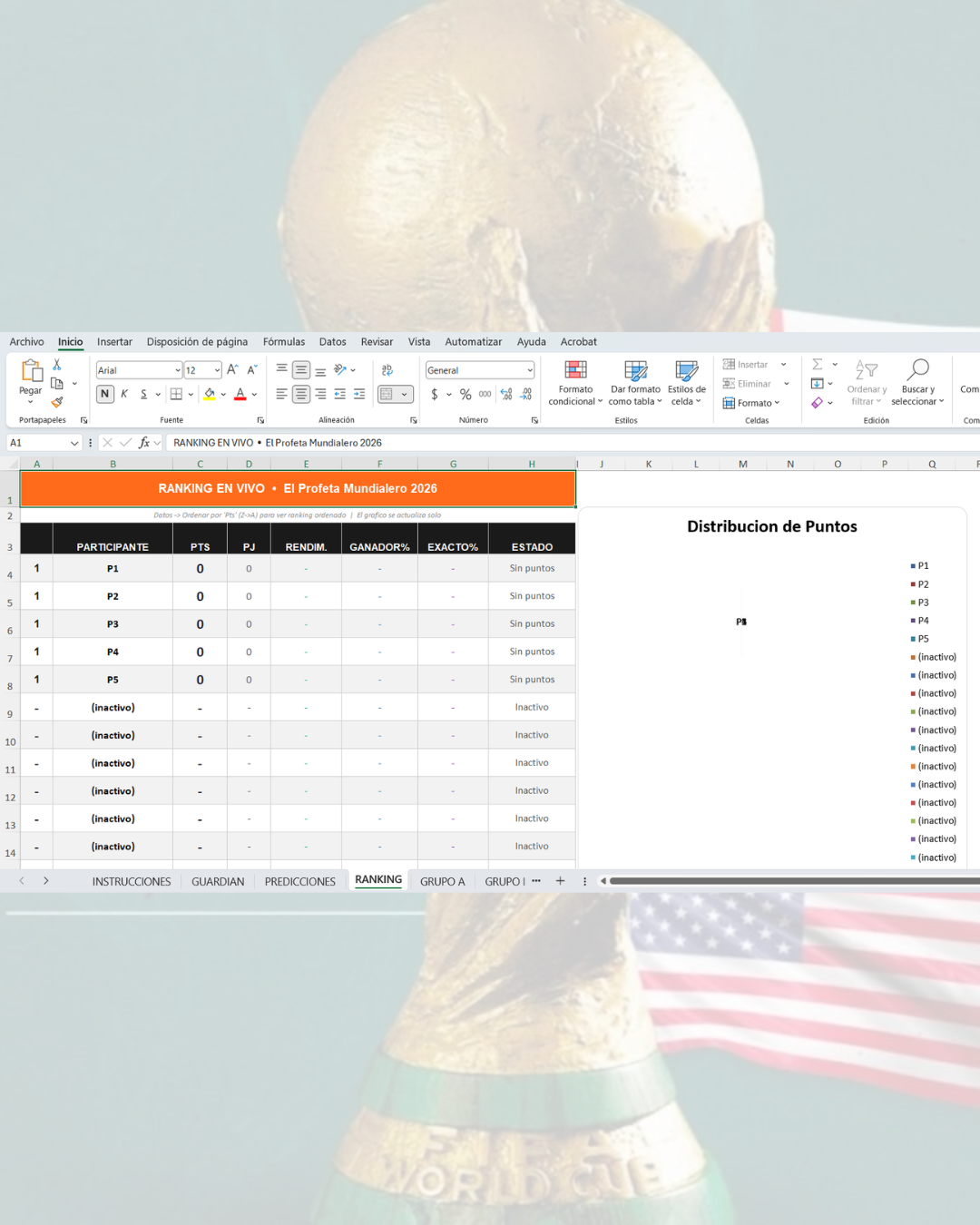Click the borders icon
The image size is (980, 1225).
click(176, 394)
